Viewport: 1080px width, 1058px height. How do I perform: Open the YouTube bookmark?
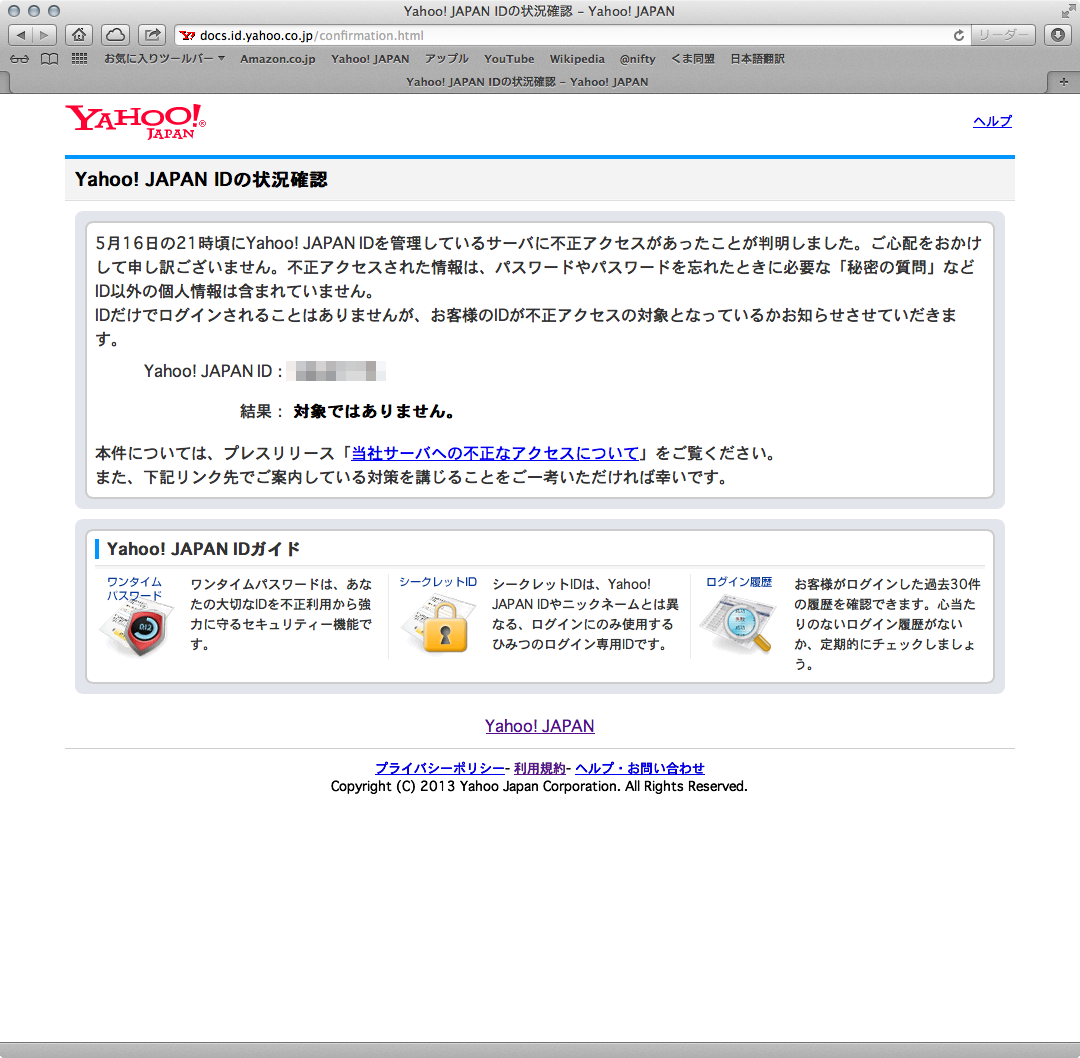(x=509, y=59)
